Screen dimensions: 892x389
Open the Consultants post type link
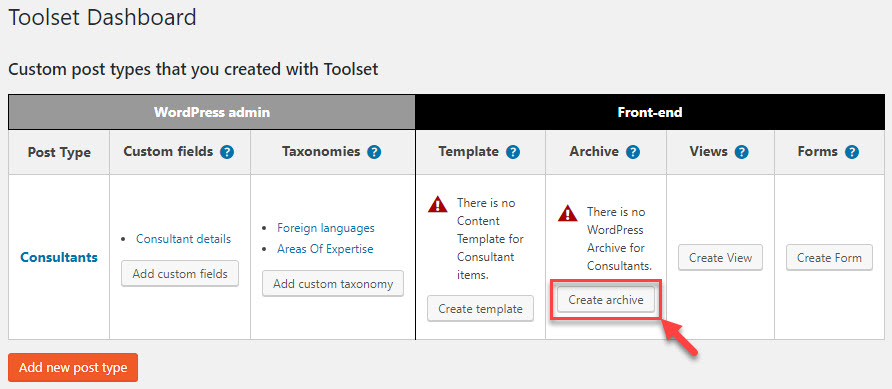(x=59, y=258)
